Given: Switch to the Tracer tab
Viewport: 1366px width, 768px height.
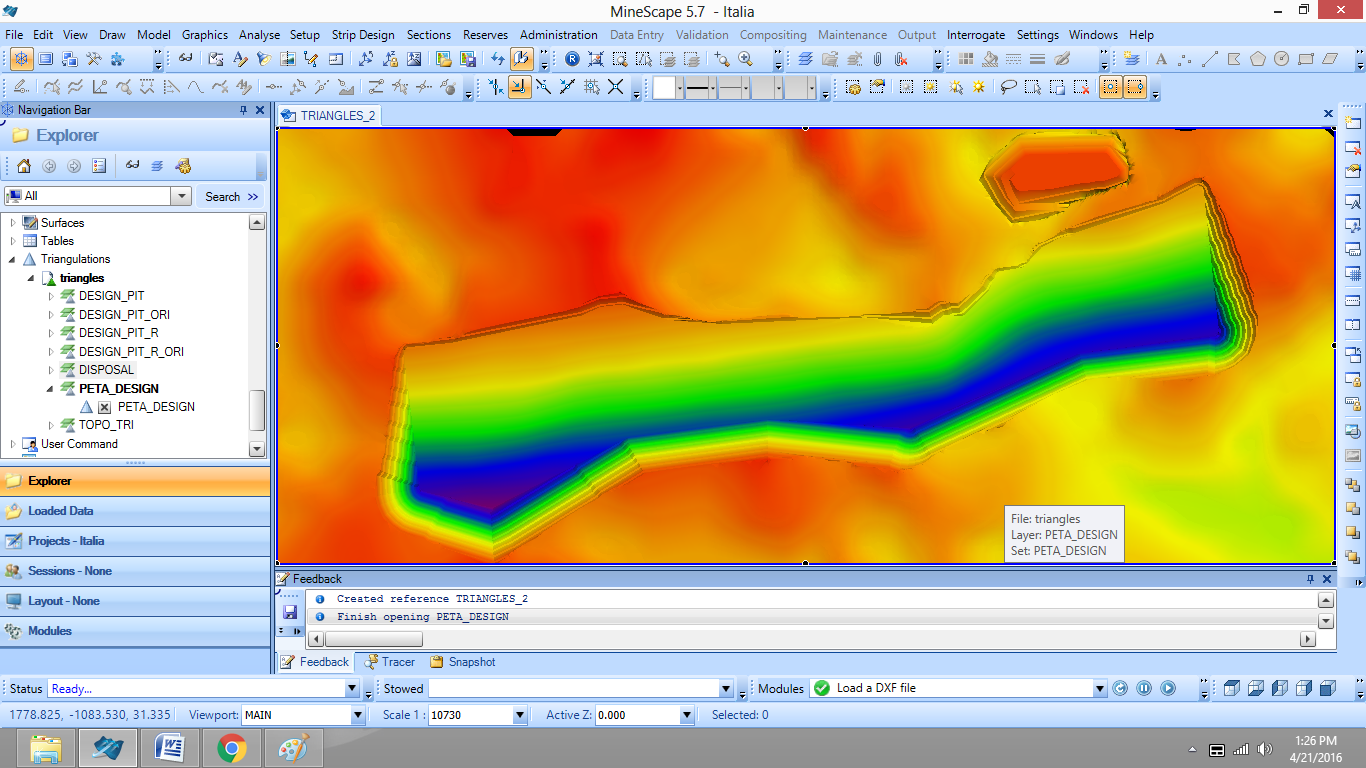Looking at the screenshot, I should pos(389,662).
